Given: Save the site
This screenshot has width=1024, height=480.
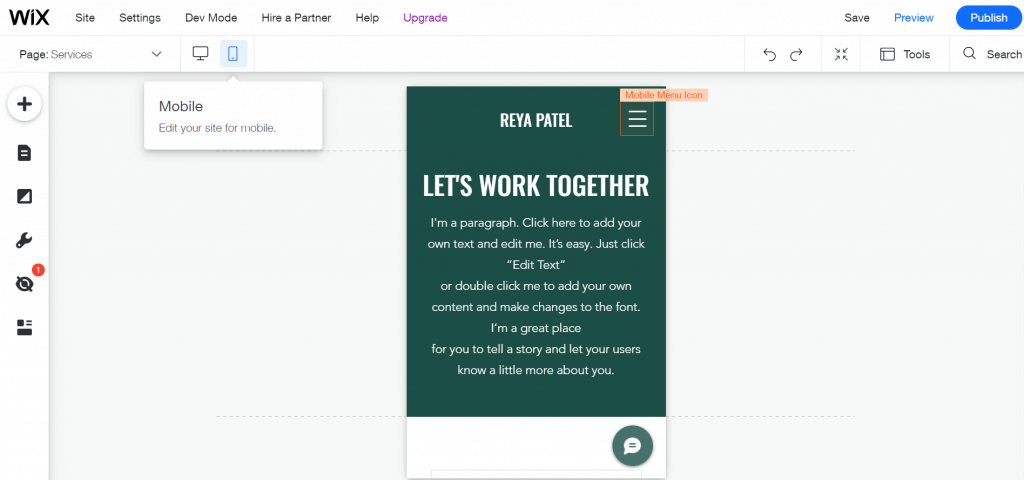Looking at the screenshot, I should pos(857,18).
